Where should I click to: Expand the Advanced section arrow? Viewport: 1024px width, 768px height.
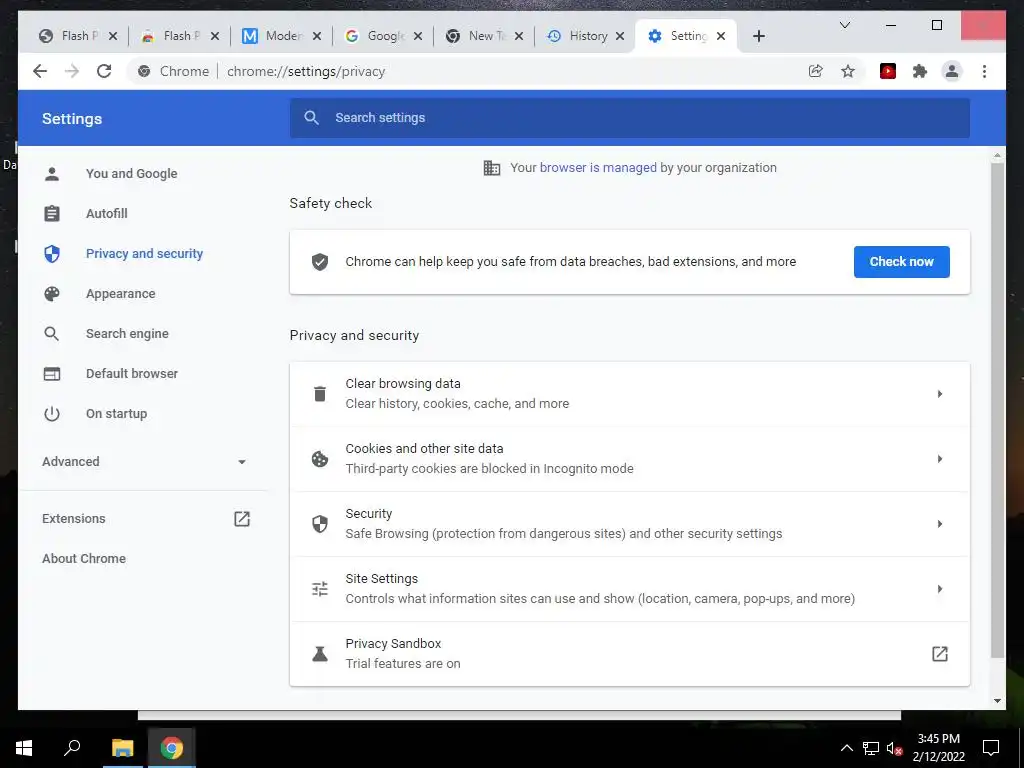[x=242, y=462]
